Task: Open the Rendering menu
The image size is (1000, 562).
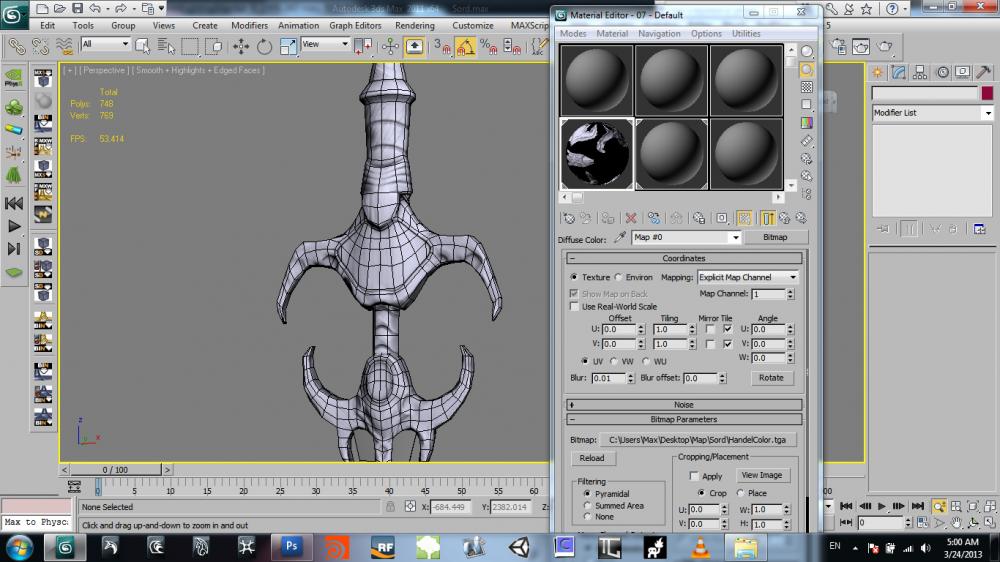Action: click(x=414, y=25)
